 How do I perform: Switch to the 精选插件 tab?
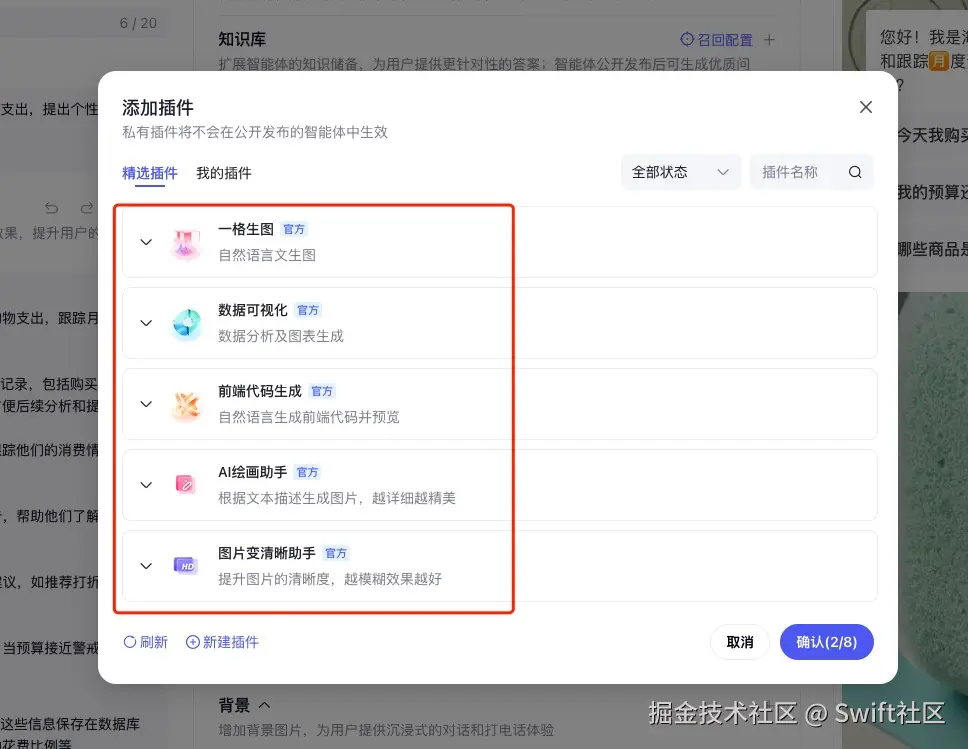(x=149, y=173)
